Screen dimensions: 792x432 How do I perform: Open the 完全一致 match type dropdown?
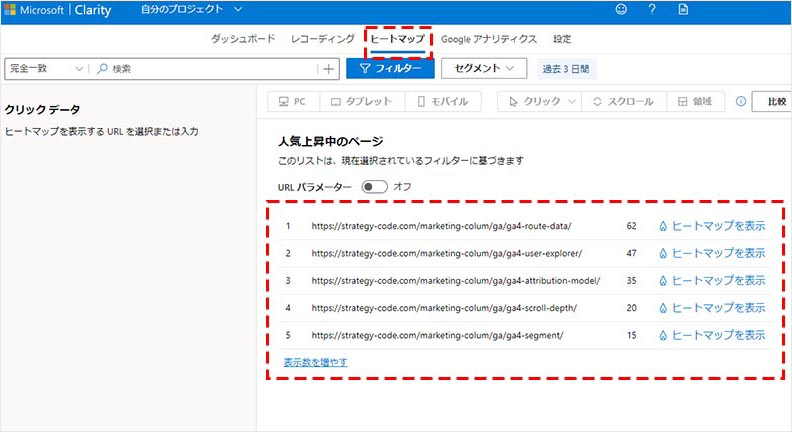(46, 69)
